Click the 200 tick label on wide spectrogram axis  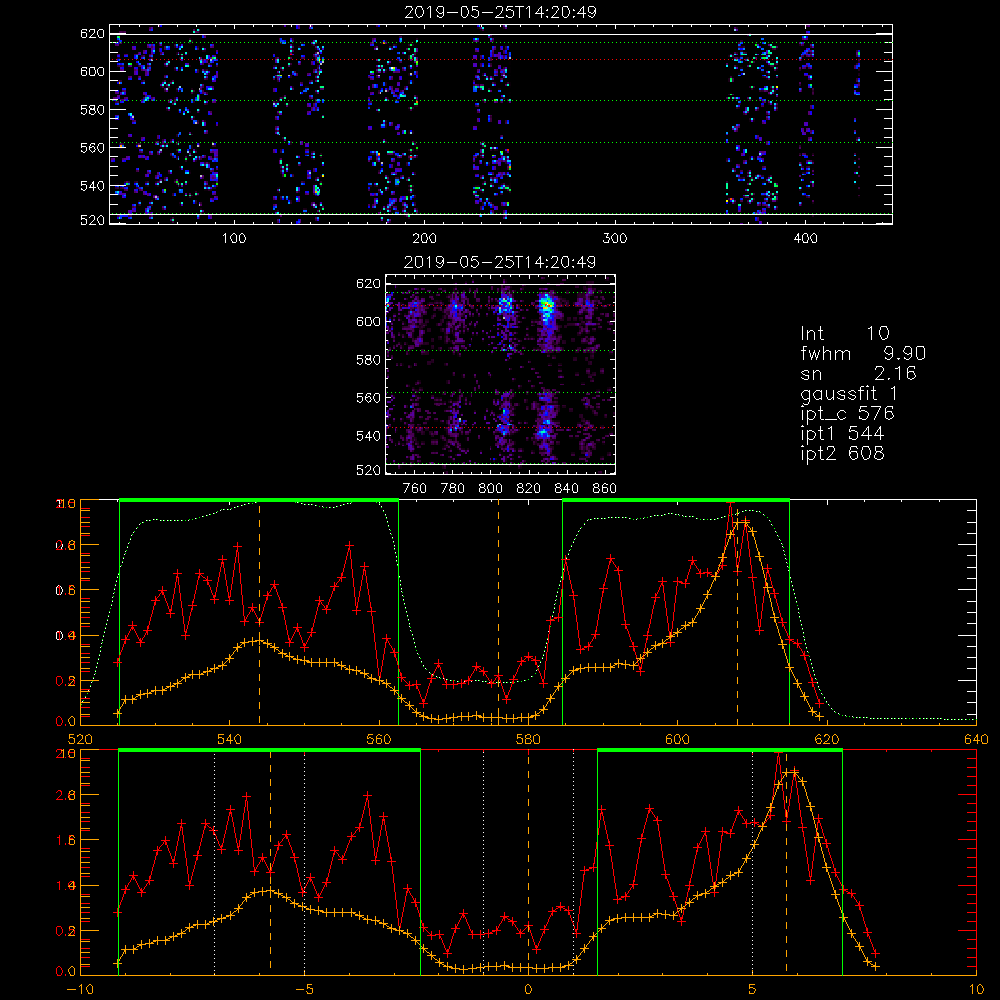click(x=424, y=239)
